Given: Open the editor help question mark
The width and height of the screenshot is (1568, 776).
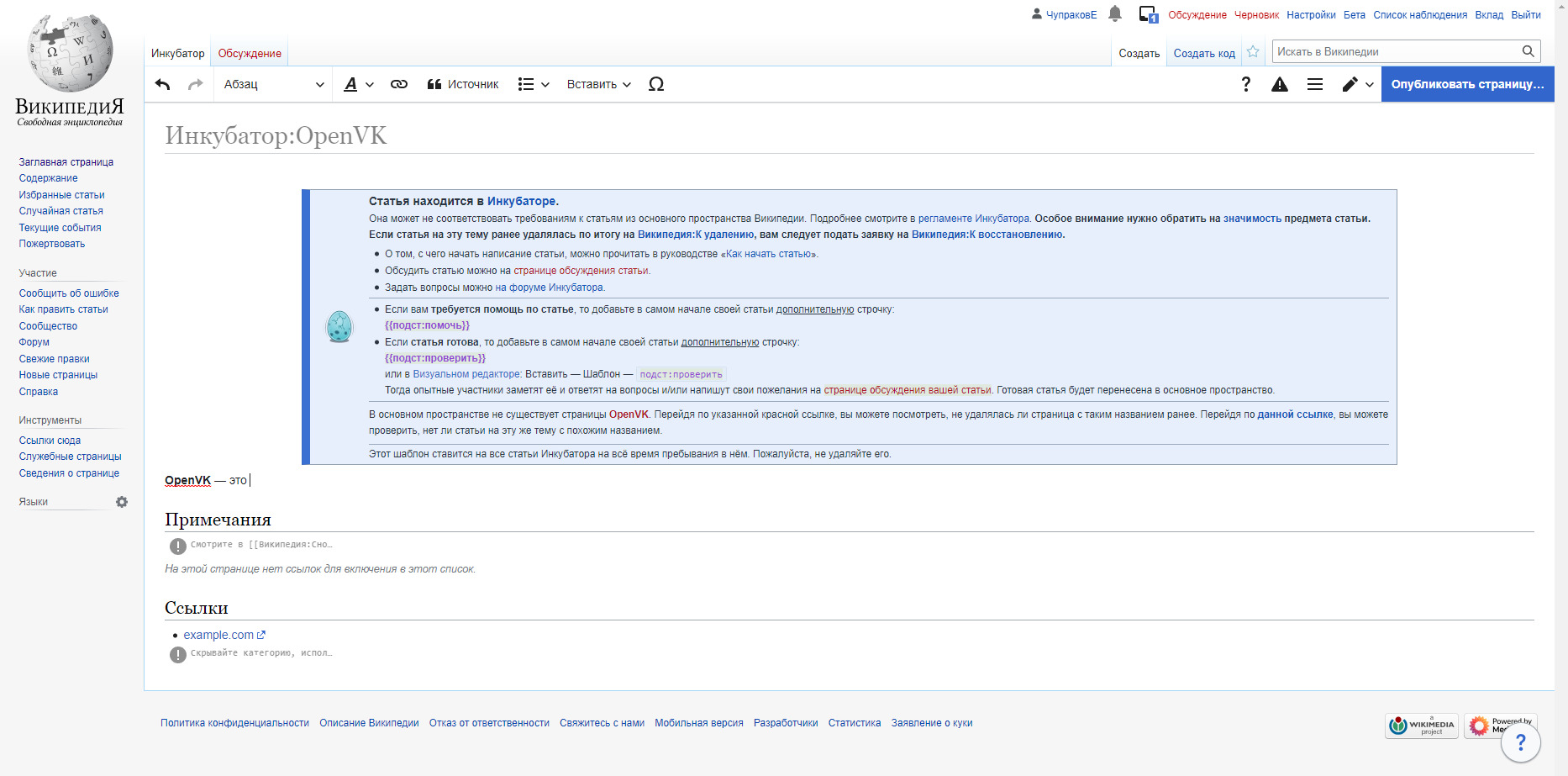Looking at the screenshot, I should coord(1245,84).
